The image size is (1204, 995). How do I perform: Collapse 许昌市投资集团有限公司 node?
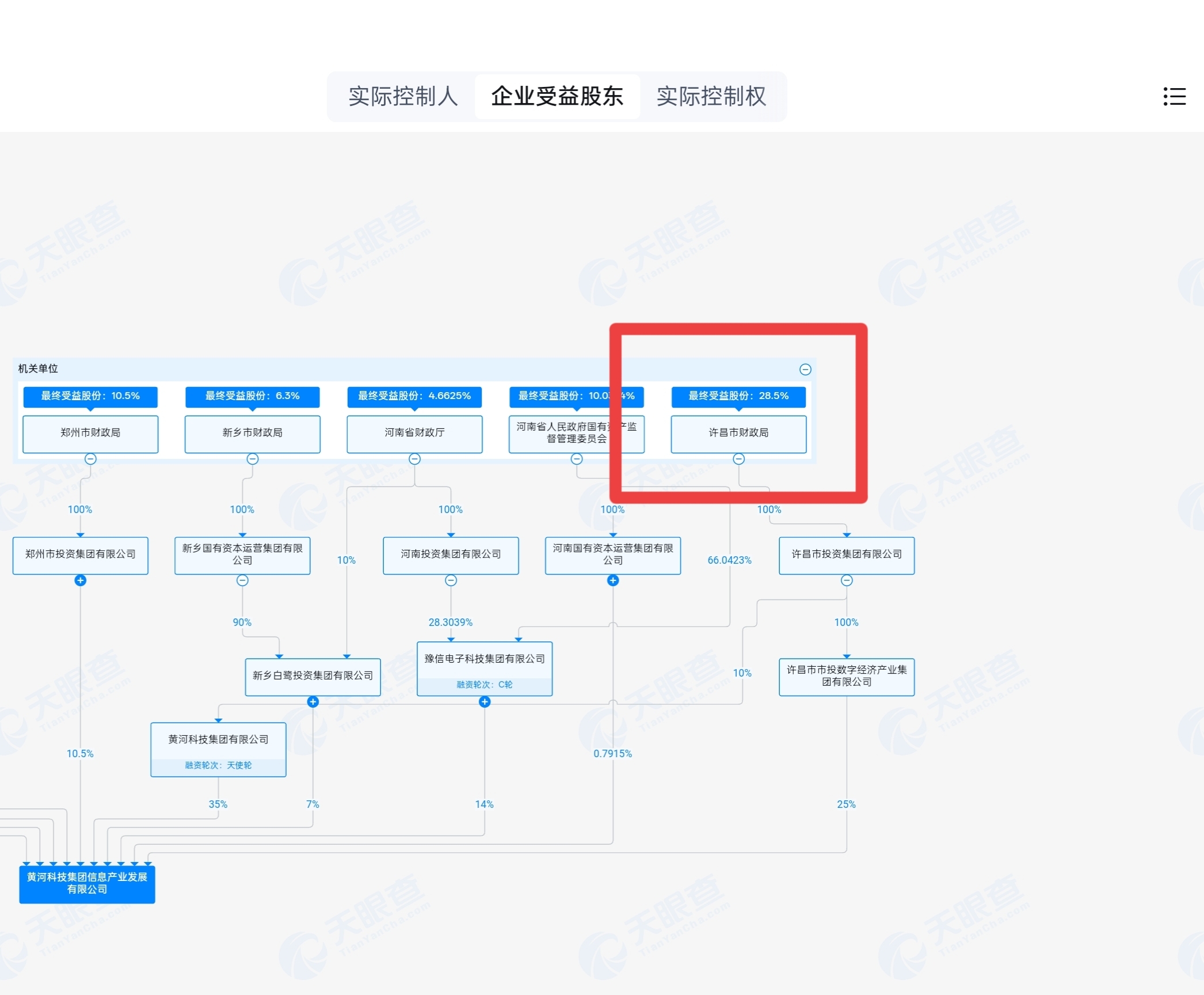coord(847,580)
